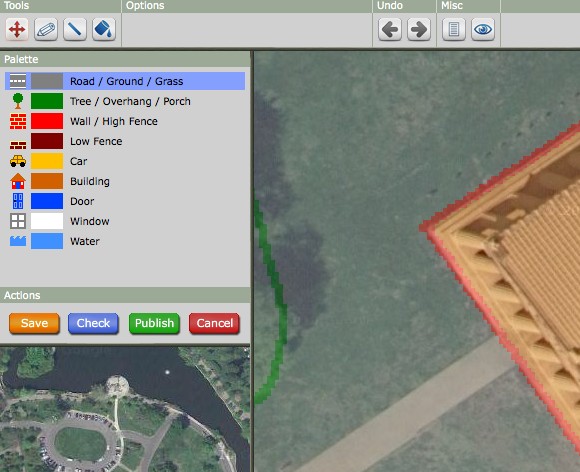Screen dimensions: 580x472
Task: Click the orange Save button
Action: [x=34, y=323]
